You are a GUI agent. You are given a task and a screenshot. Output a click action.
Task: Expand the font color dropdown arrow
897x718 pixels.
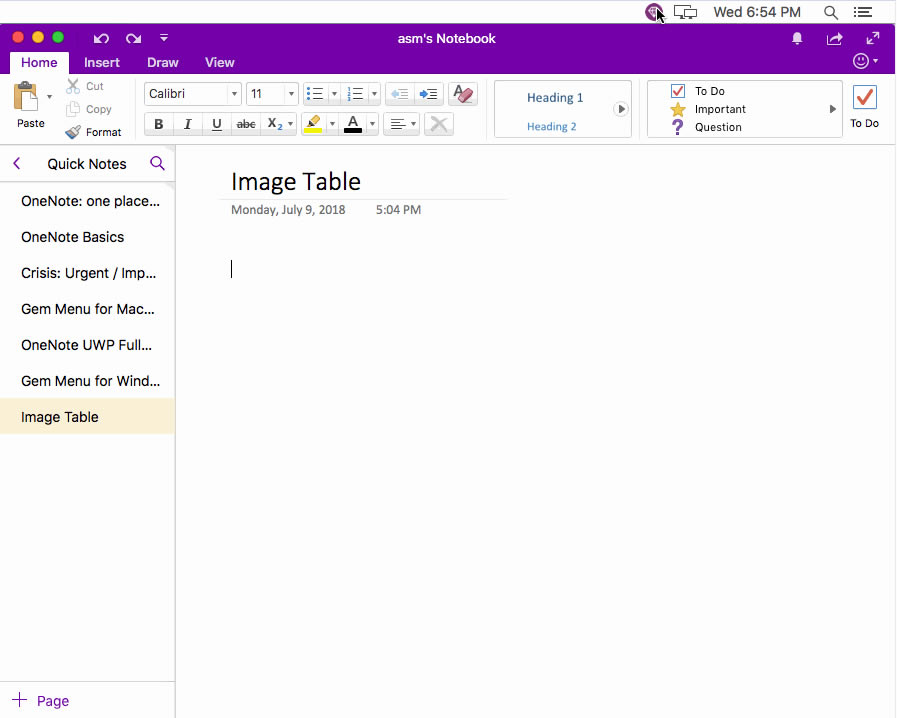[371, 124]
